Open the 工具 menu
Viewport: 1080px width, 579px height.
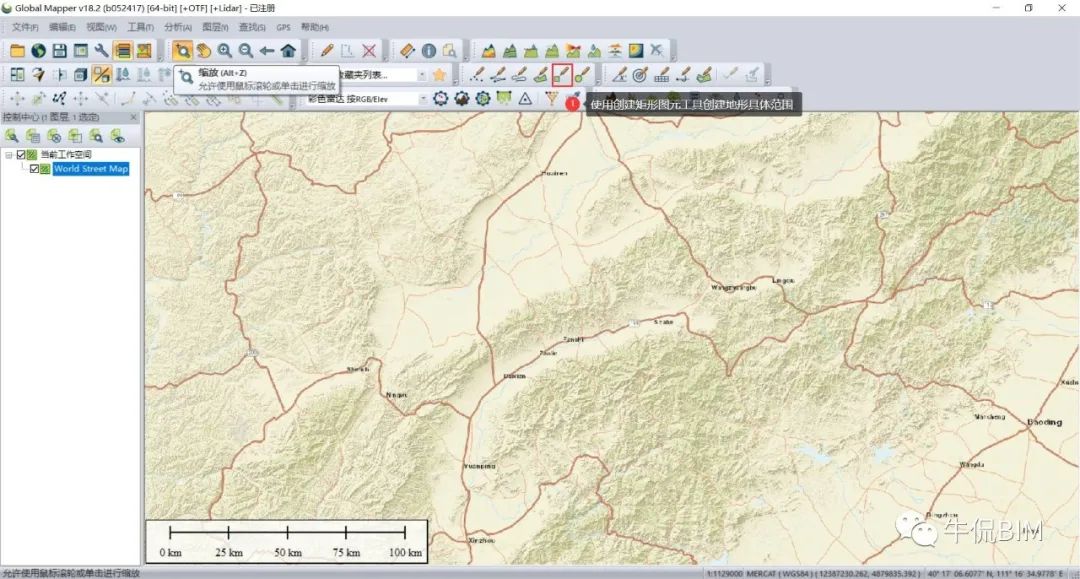(x=141, y=27)
